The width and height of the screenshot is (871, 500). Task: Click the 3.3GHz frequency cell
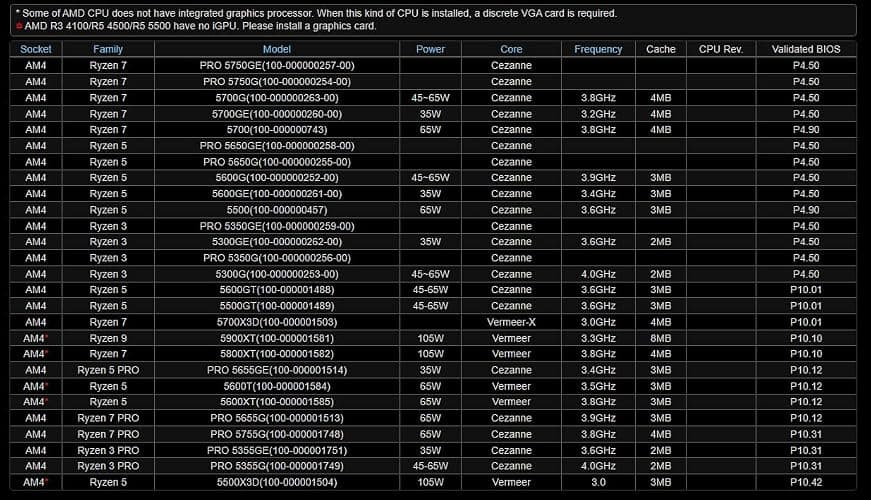598,338
